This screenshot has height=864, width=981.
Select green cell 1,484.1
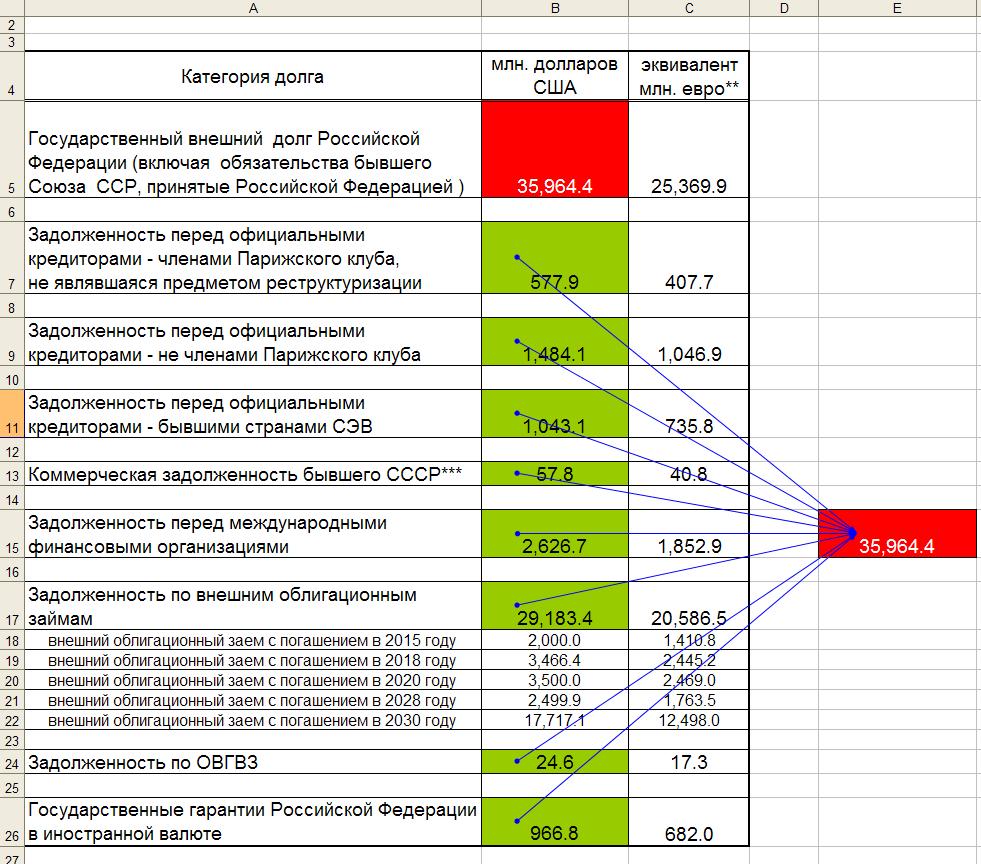pos(555,342)
